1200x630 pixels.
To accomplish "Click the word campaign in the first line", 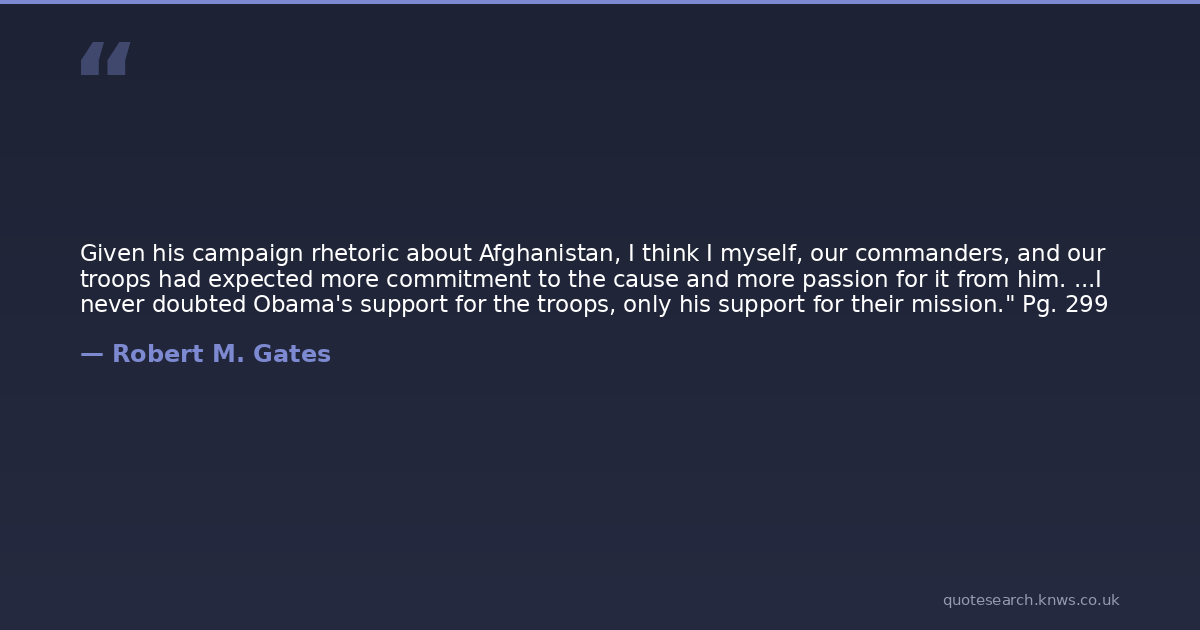I will [x=247, y=254].
